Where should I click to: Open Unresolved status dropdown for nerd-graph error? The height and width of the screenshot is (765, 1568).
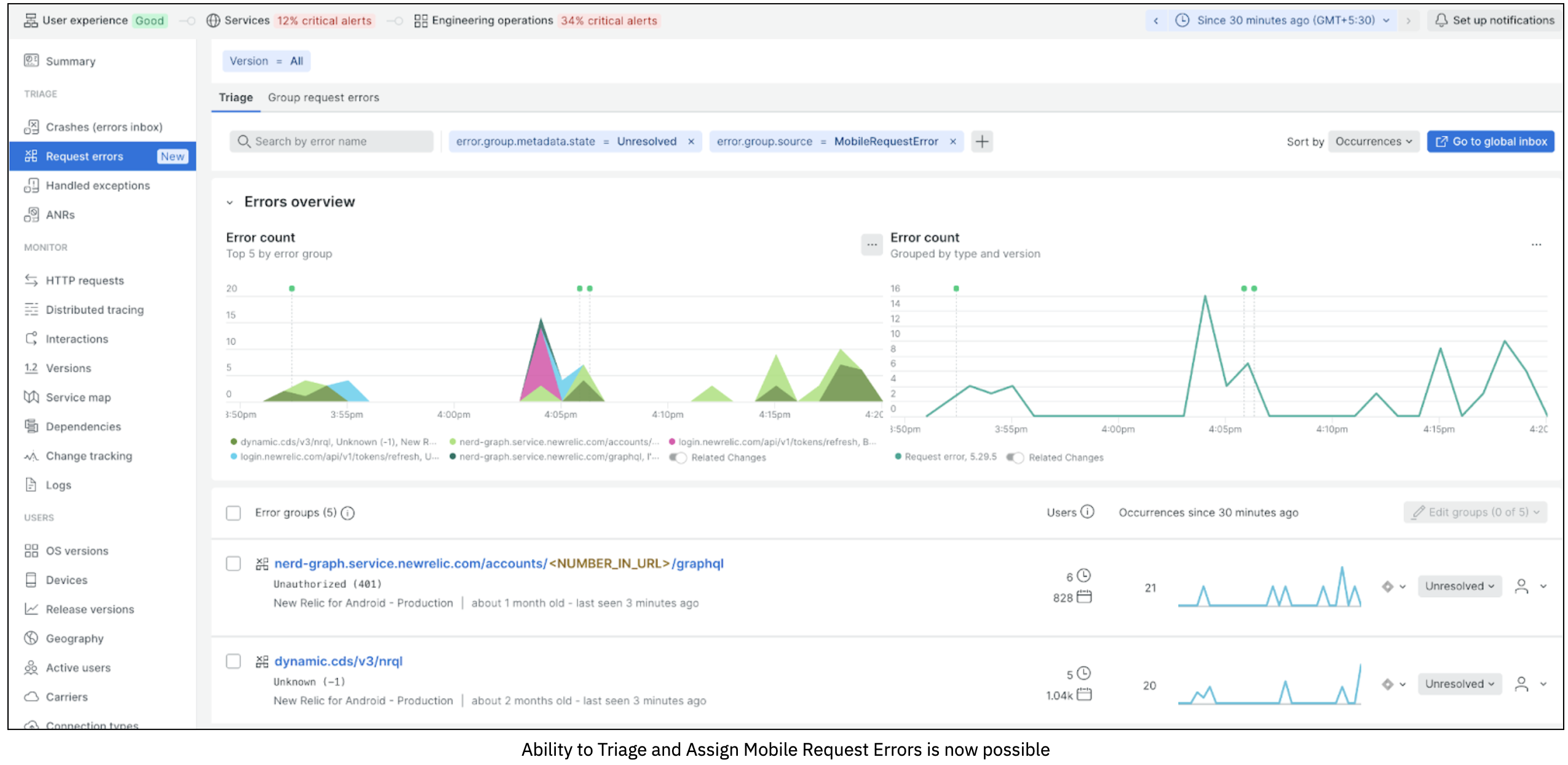click(x=1459, y=586)
